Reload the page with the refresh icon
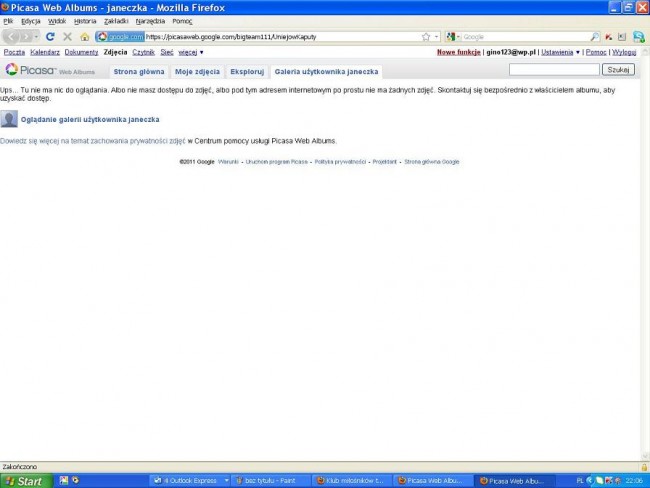The height and width of the screenshot is (488, 650). tap(50, 36)
